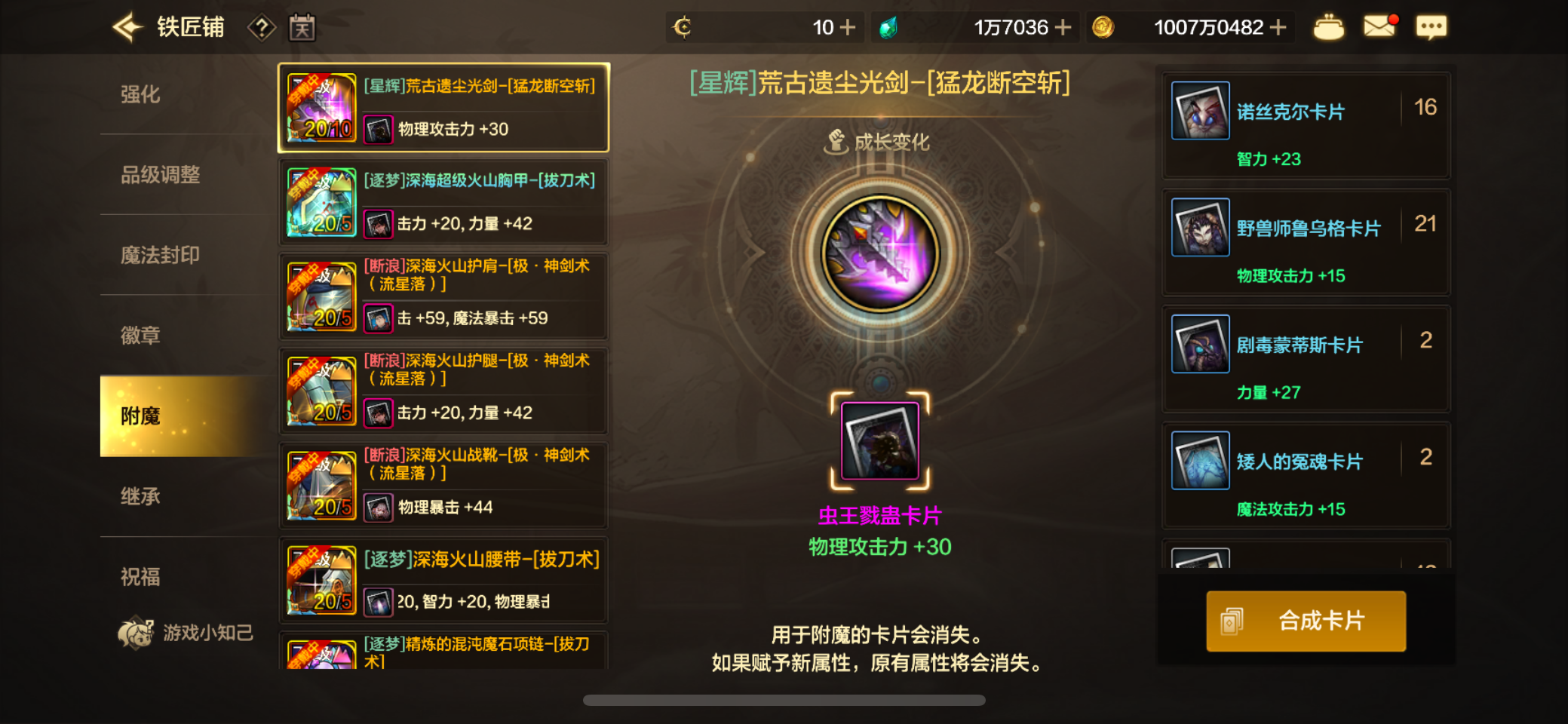The height and width of the screenshot is (724, 1568).
Task: Select the 深海火山腰带 equipment entry
Action: coord(443,581)
